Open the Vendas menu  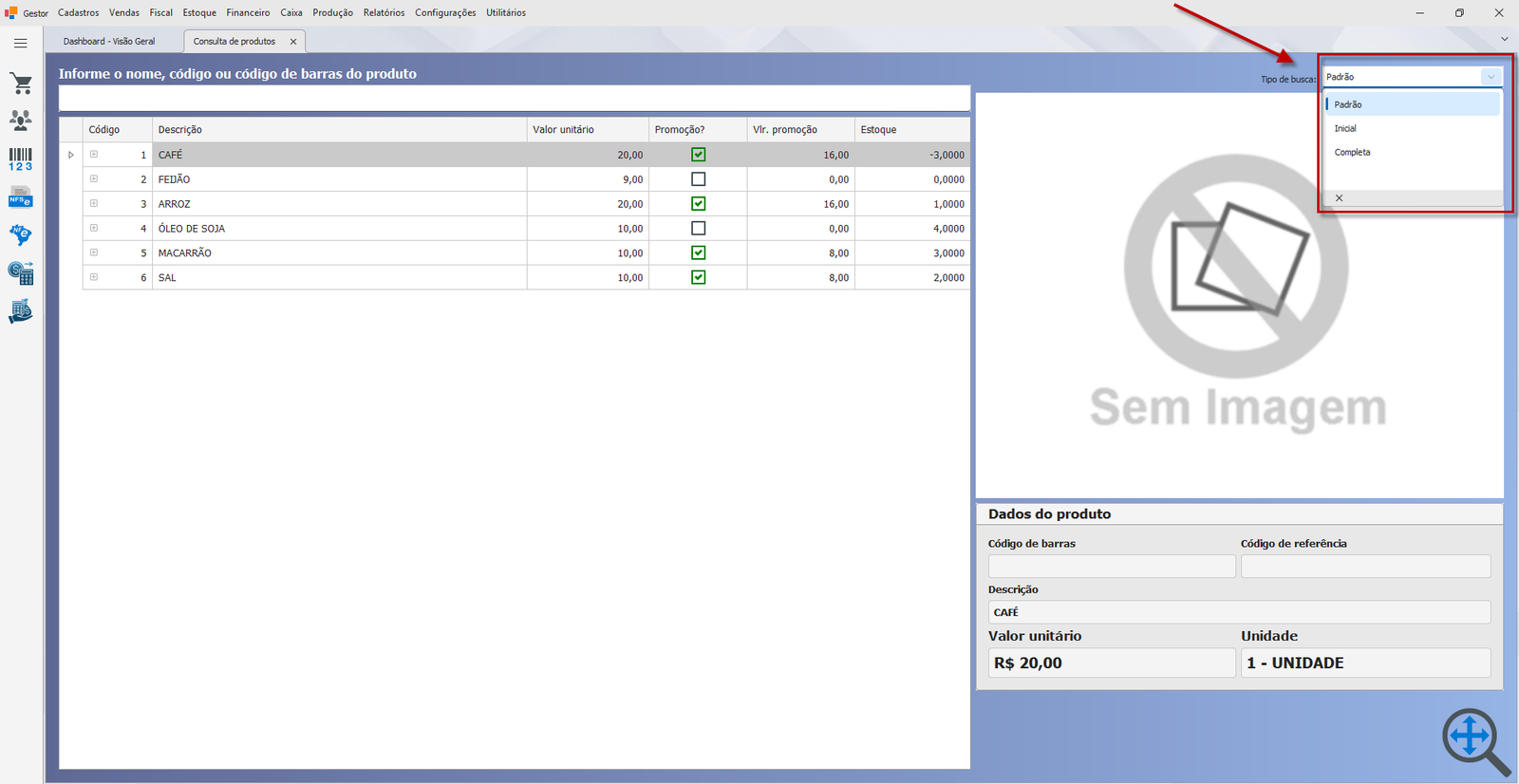[x=124, y=12]
